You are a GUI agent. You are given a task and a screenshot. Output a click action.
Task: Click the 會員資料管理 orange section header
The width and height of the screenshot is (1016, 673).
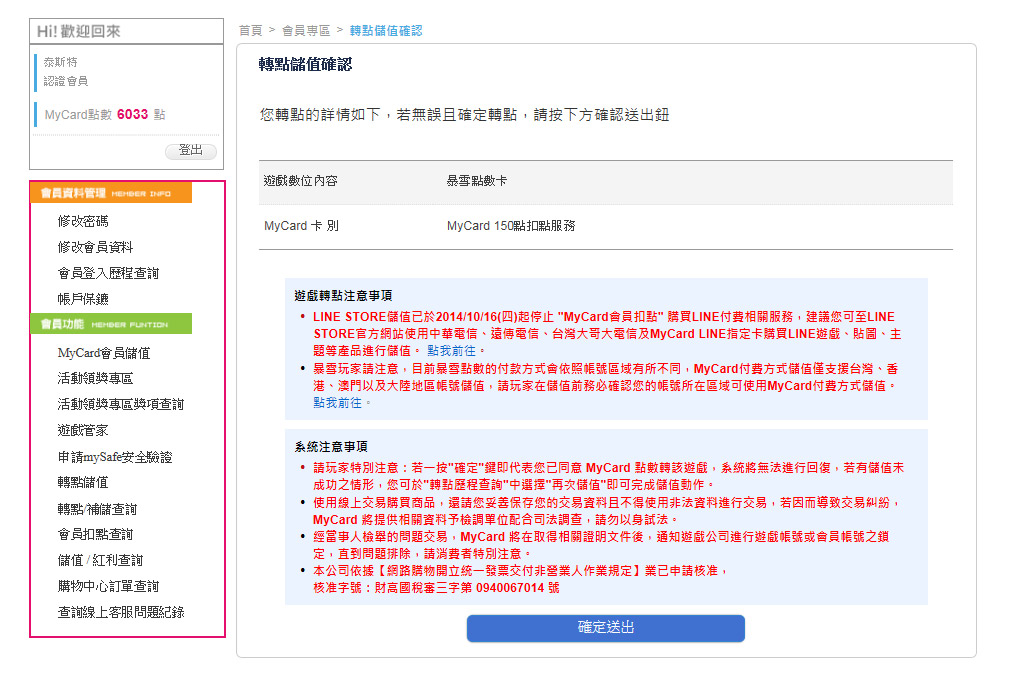click(x=111, y=193)
